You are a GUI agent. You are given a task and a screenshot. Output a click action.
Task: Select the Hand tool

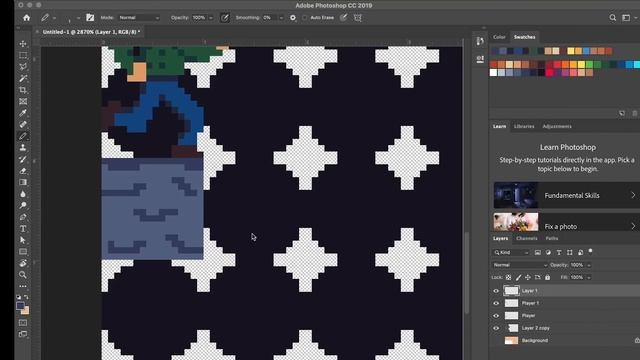[x=23, y=263]
